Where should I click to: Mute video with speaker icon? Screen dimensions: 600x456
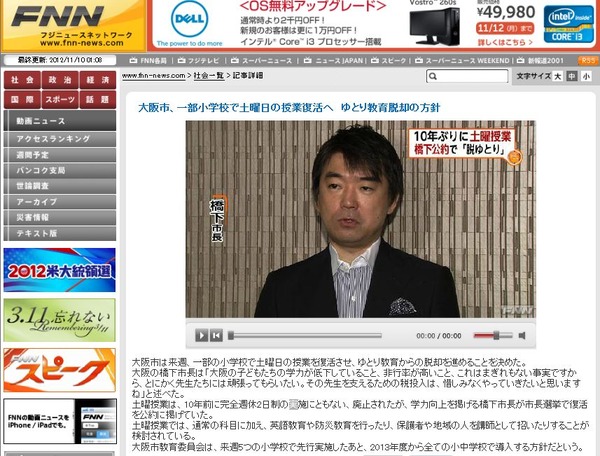522,335
